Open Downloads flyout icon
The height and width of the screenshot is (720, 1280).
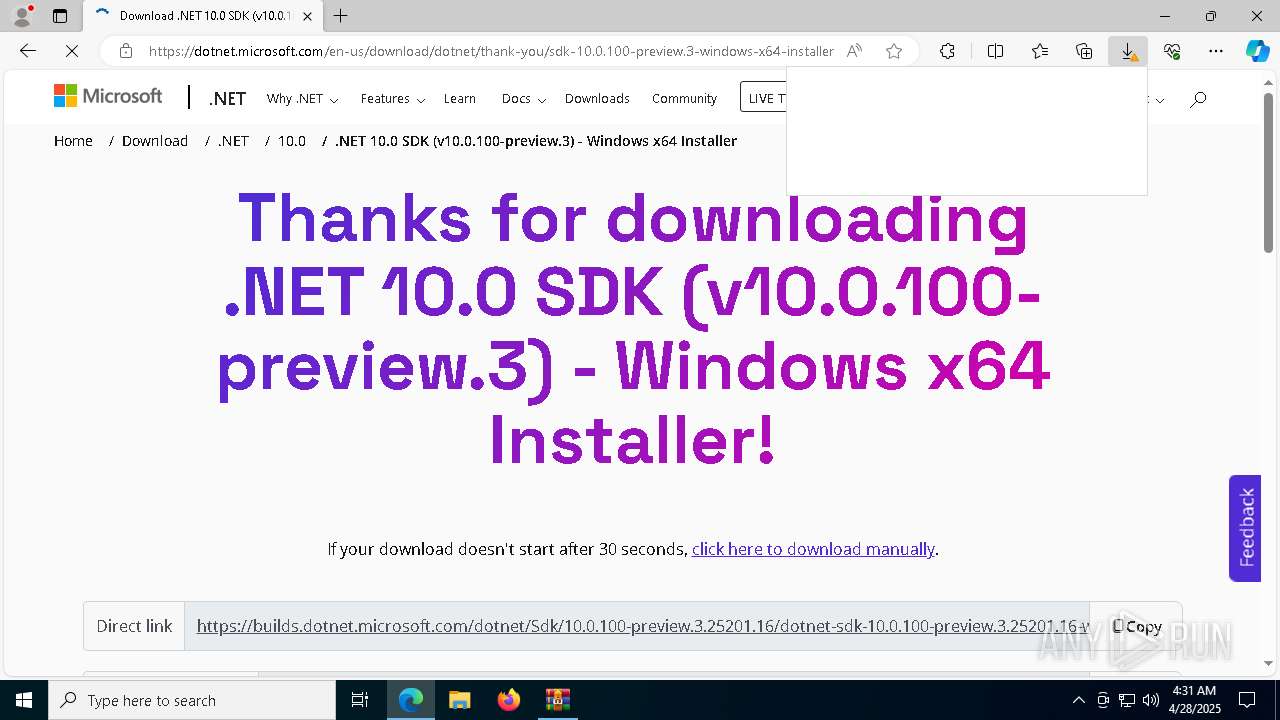[x=1128, y=51]
